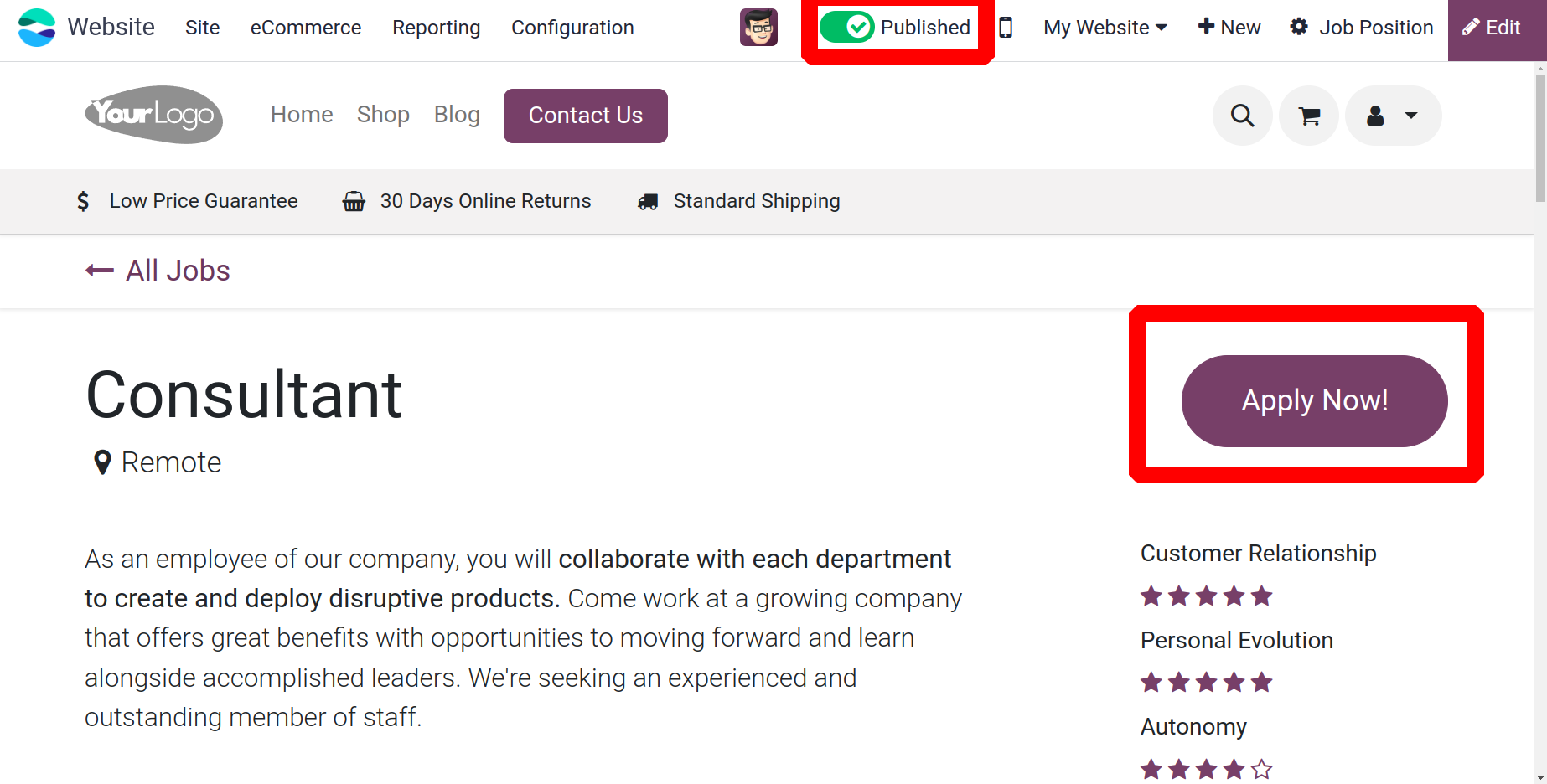Viewport: 1547px width, 784px height.
Task: Open the Configuration menu
Action: coord(572,28)
